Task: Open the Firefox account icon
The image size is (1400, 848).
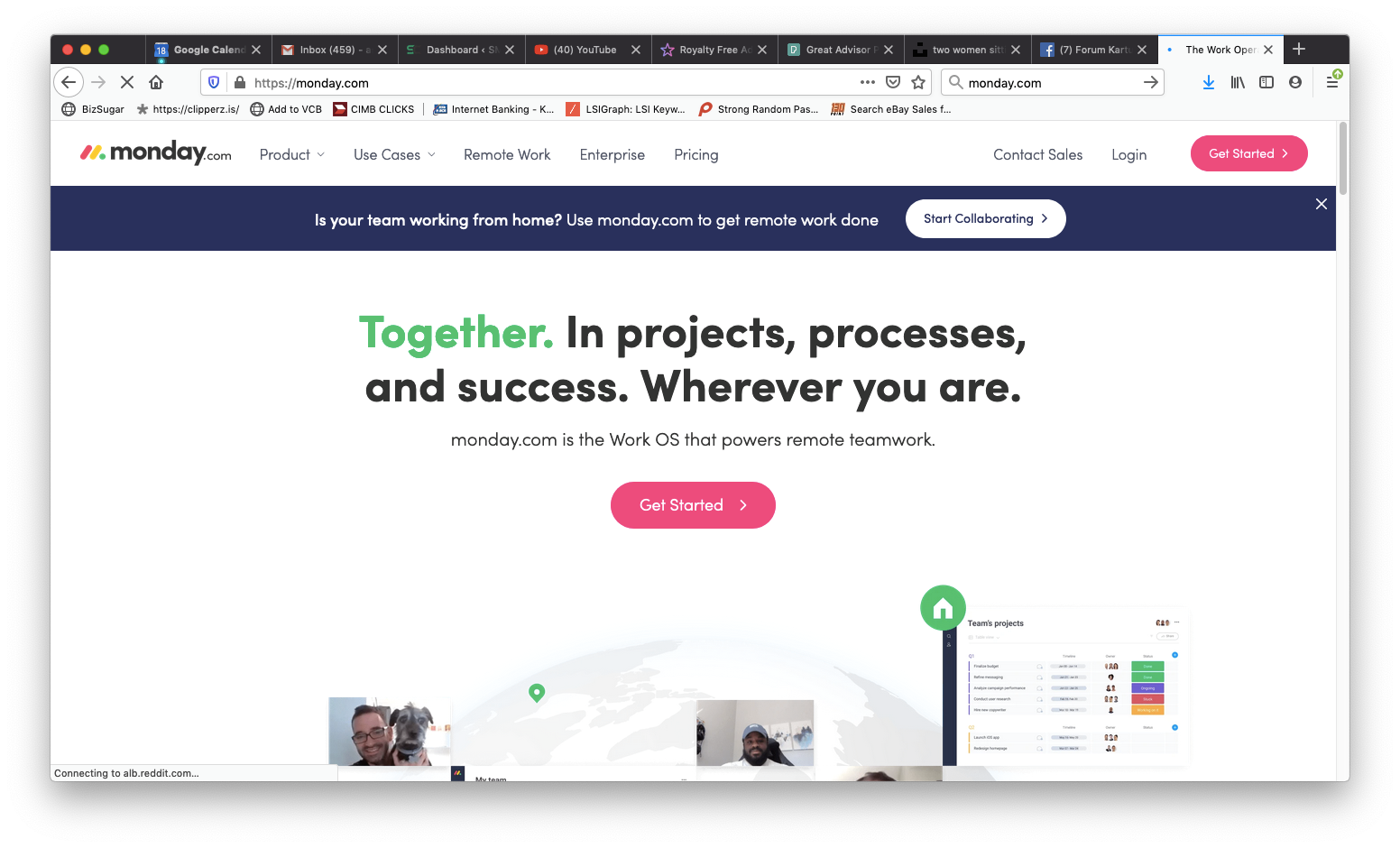Action: 1295,82
